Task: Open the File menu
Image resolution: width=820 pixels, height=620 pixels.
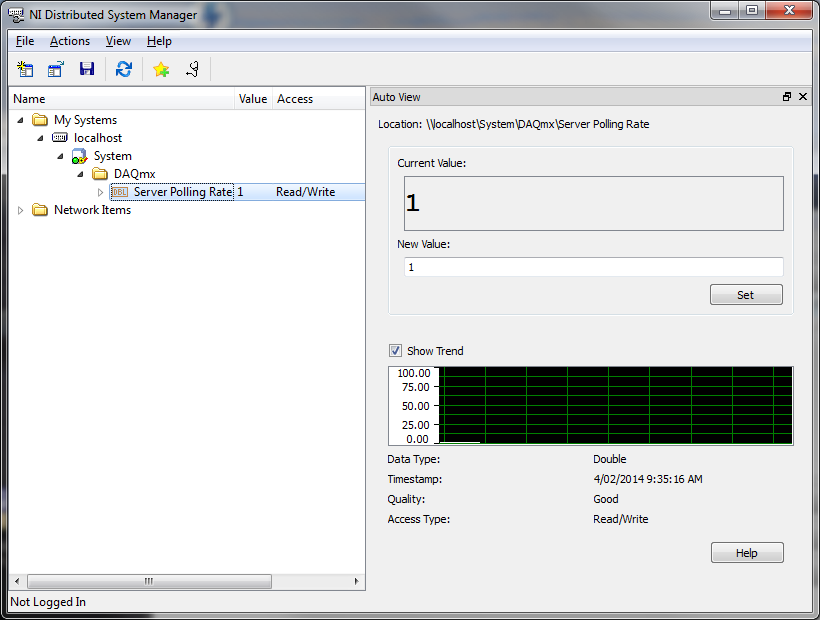Action: click(25, 41)
